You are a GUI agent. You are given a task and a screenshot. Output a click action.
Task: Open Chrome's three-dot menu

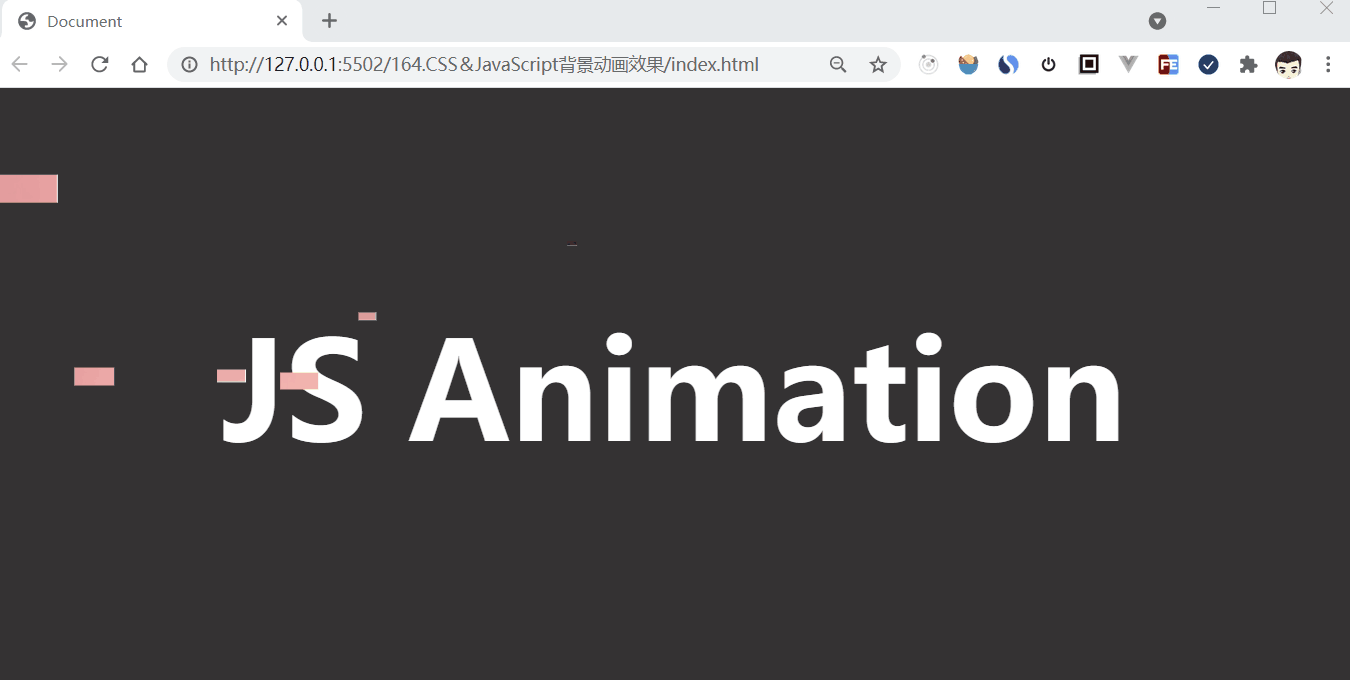click(x=1328, y=65)
